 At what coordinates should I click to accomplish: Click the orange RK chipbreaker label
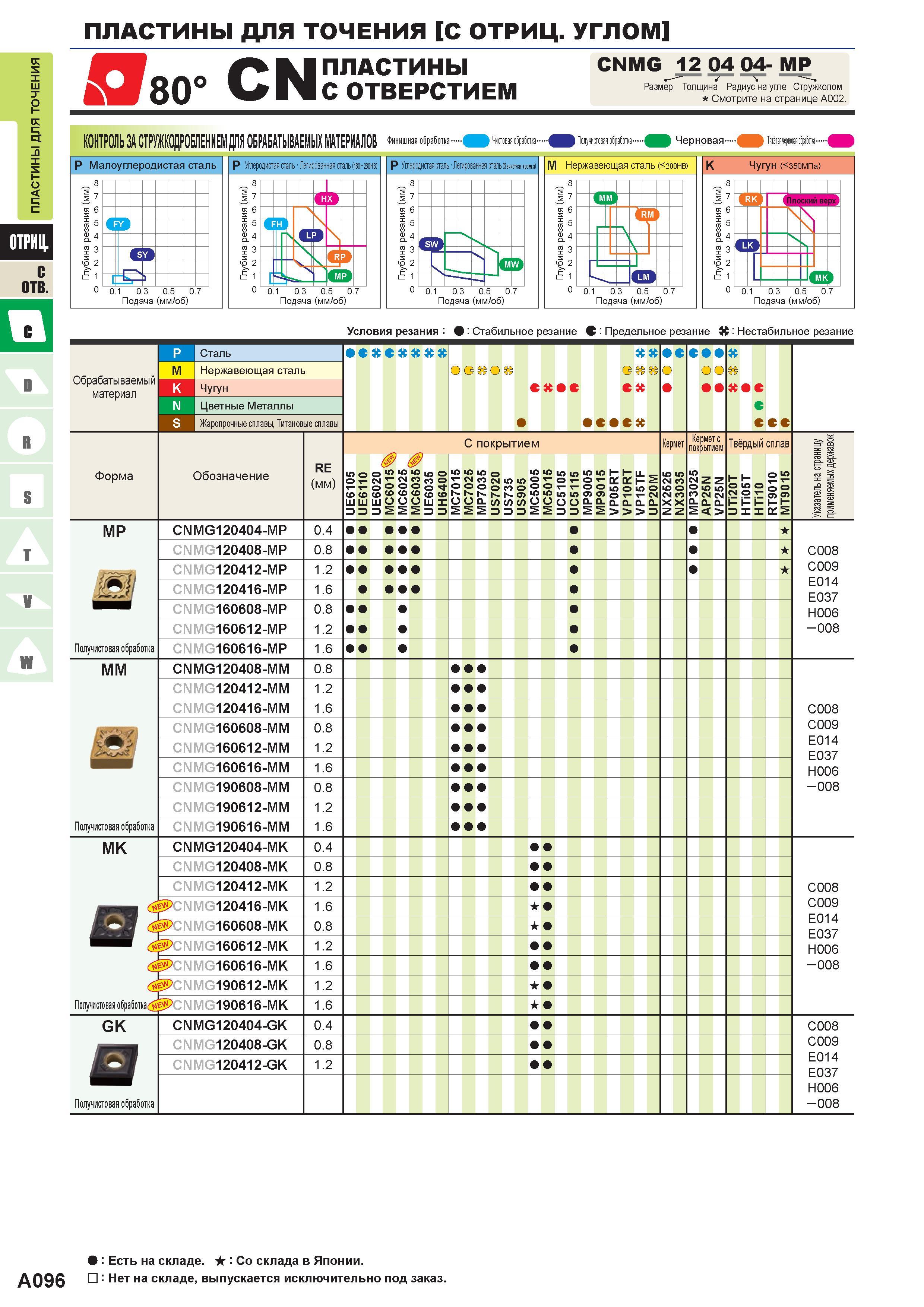pyautogui.click(x=751, y=199)
